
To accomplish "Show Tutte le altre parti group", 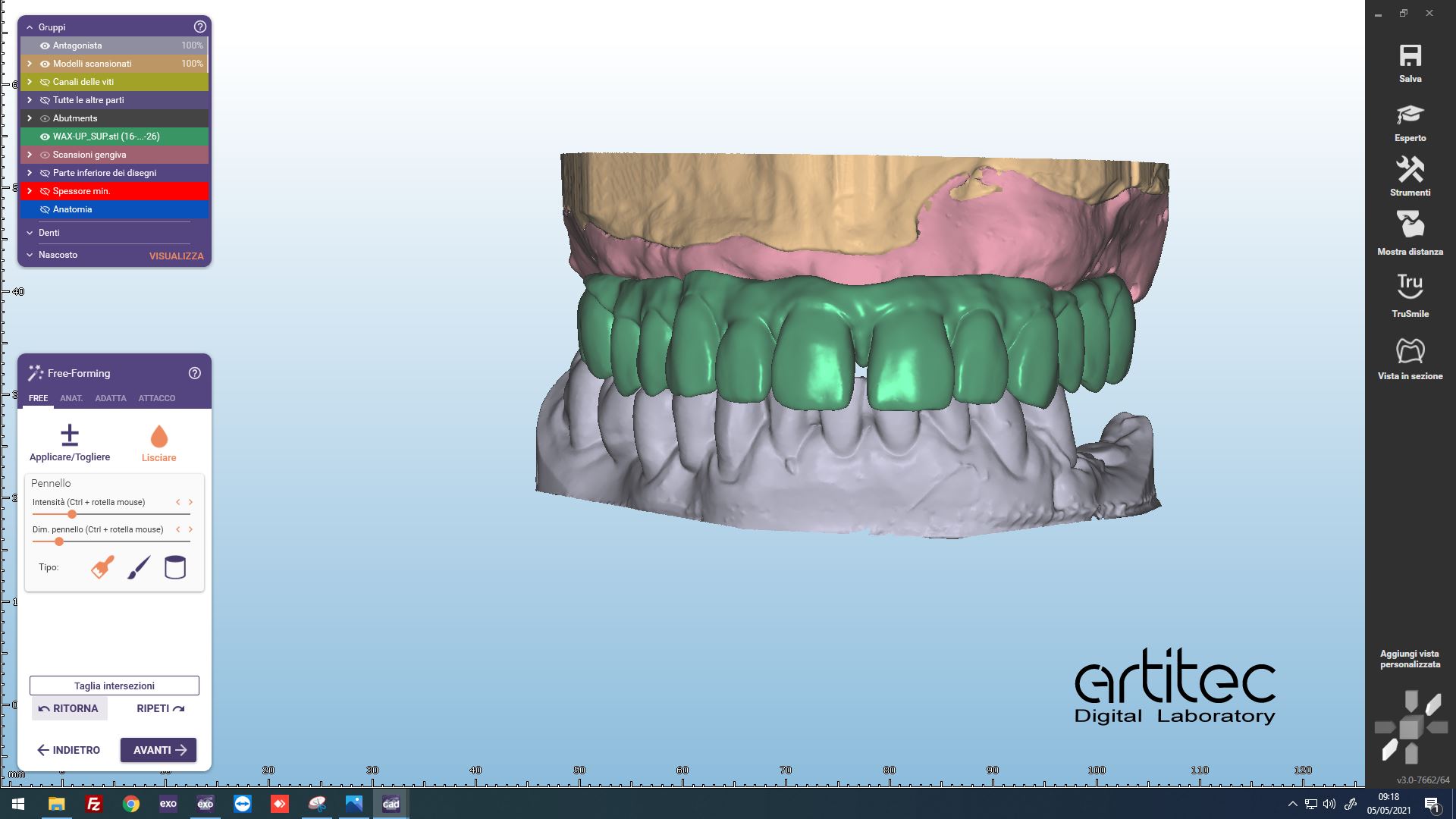I will 45,100.
